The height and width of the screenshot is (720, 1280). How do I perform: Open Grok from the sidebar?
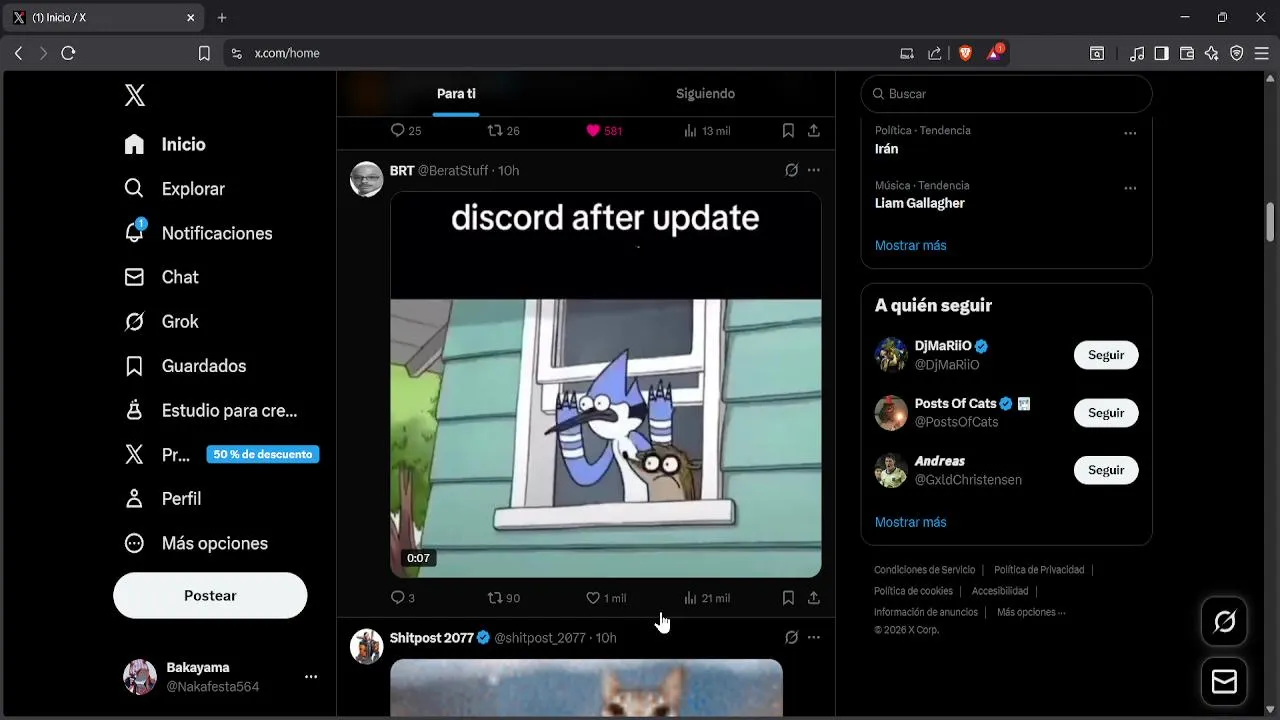[x=161, y=321]
